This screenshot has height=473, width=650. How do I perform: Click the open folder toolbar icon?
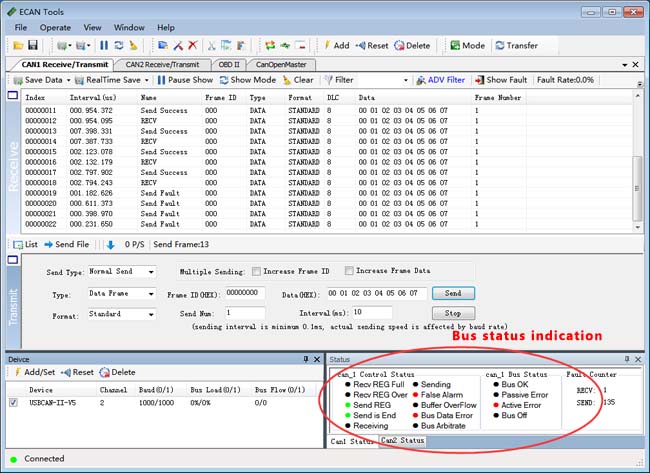coord(19,46)
